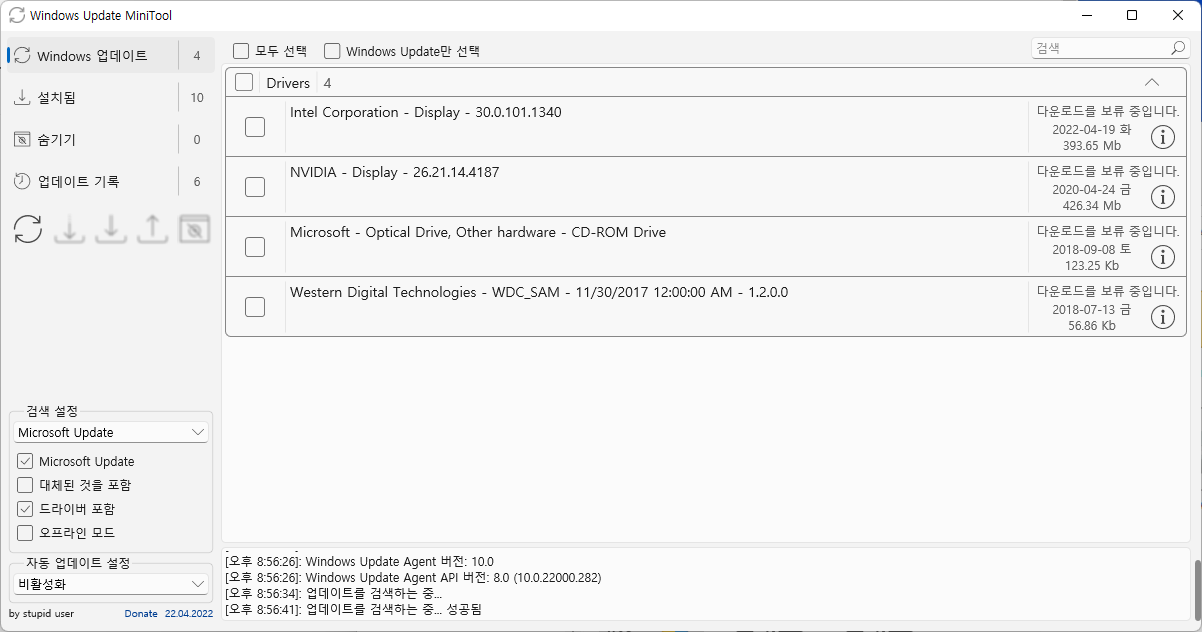Click the by stupid user label

[41, 613]
